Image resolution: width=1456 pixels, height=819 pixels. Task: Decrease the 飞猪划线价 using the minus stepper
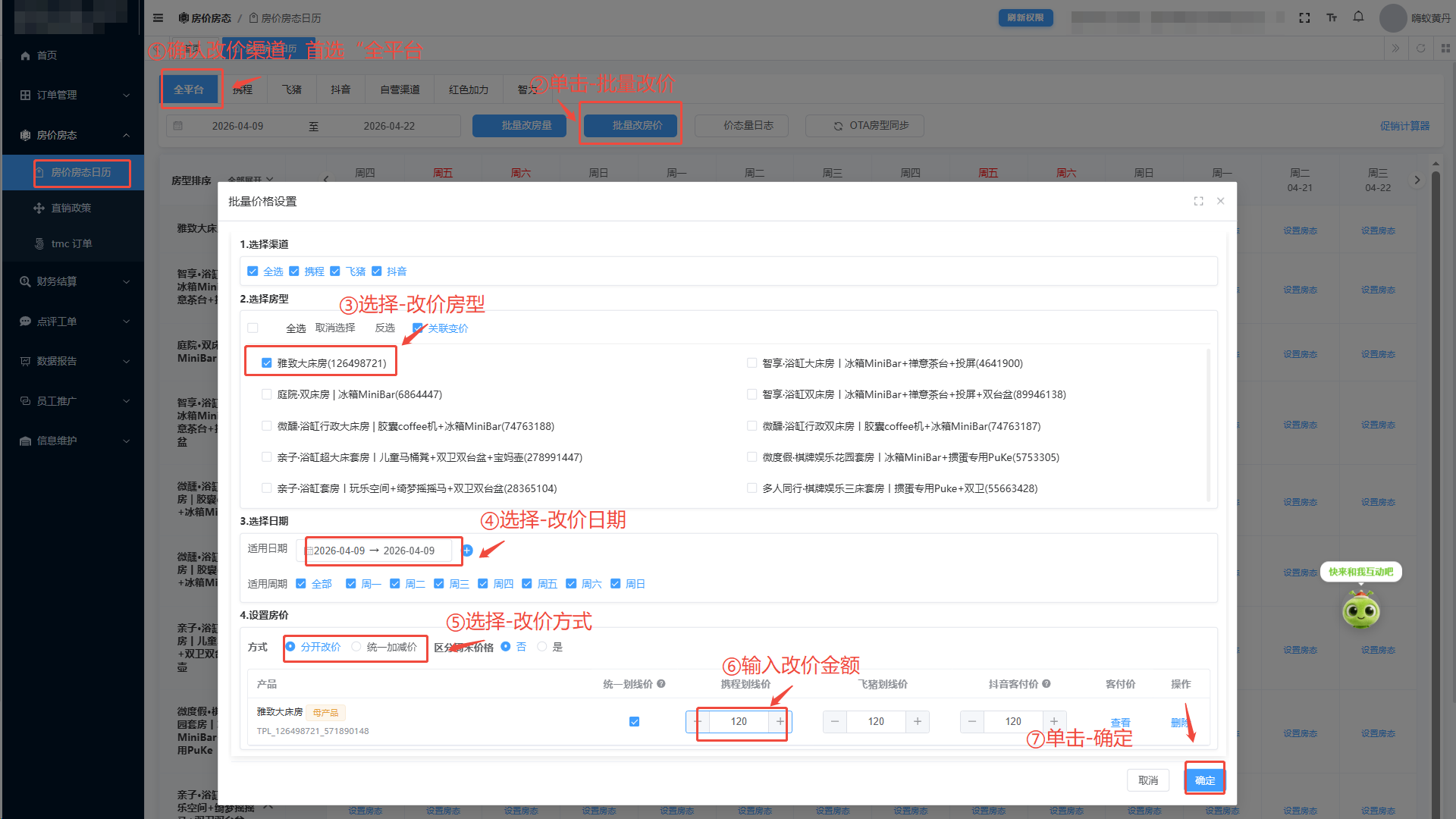(x=834, y=721)
